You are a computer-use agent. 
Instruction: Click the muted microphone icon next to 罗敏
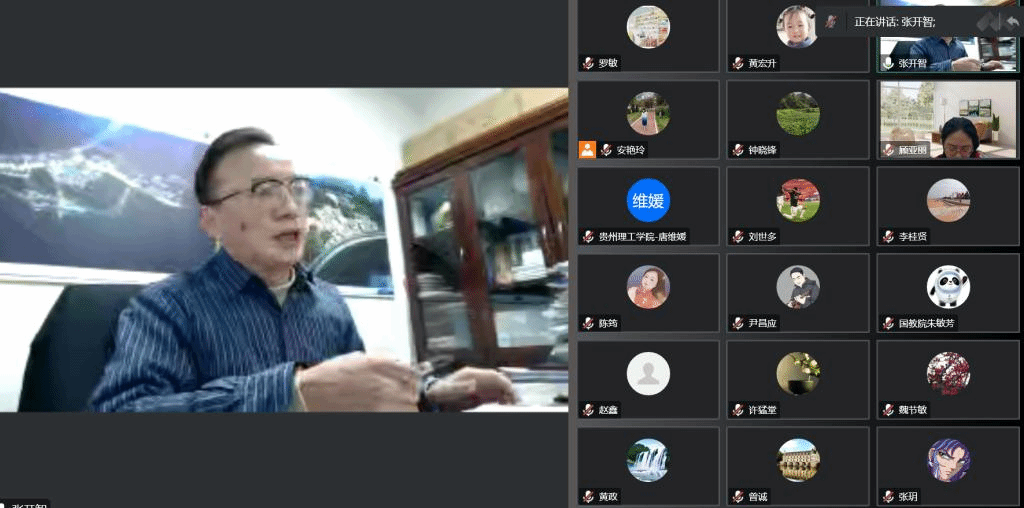(589, 63)
